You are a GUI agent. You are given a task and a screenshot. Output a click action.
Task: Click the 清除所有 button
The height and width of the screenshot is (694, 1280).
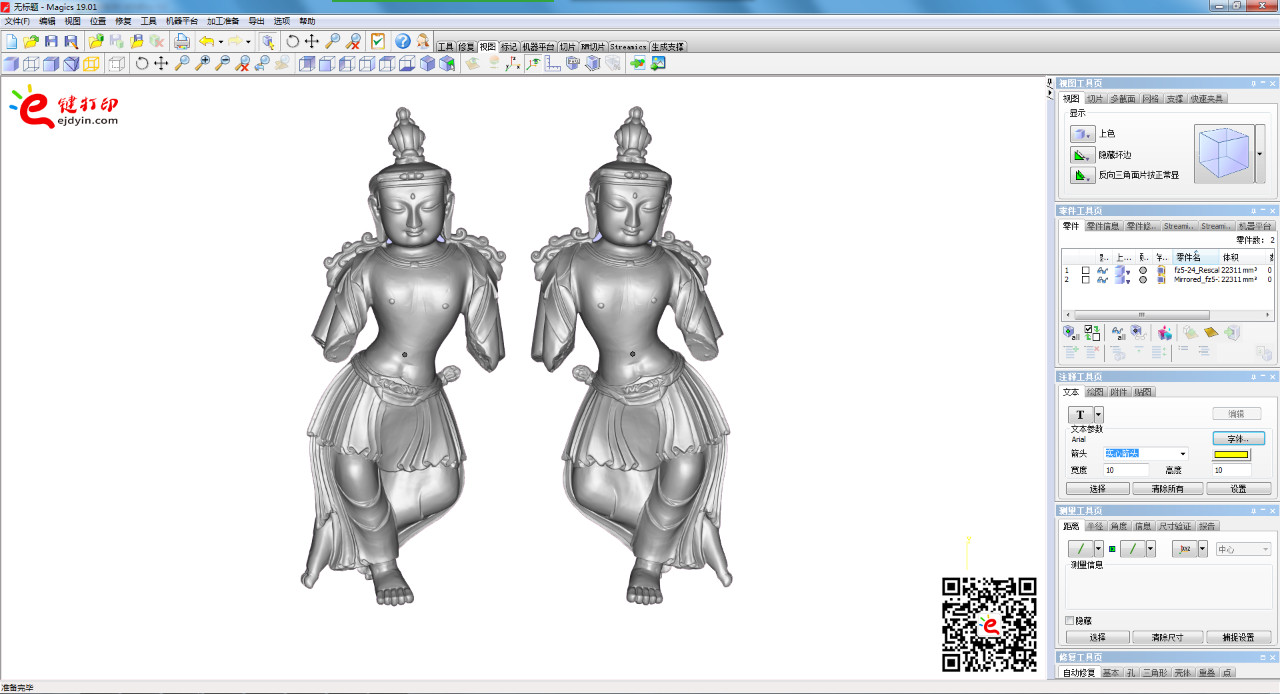click(x=1169, y=488)
